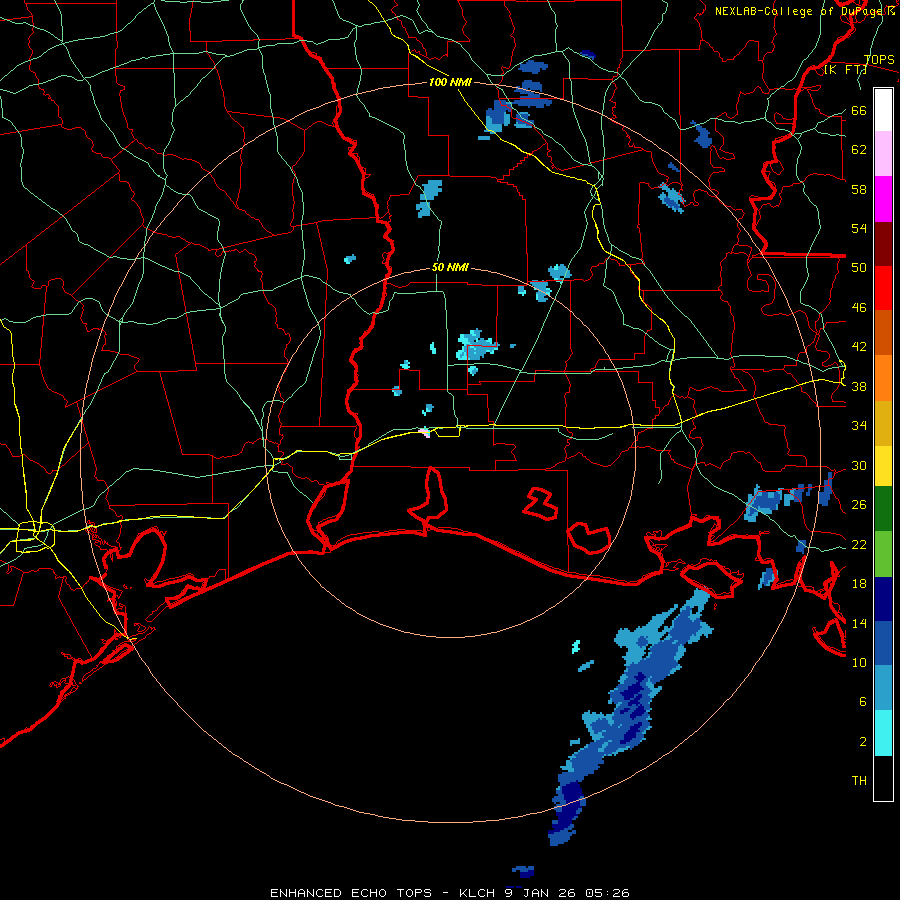
Task: Click the '58' legend value
Action: 859,189
